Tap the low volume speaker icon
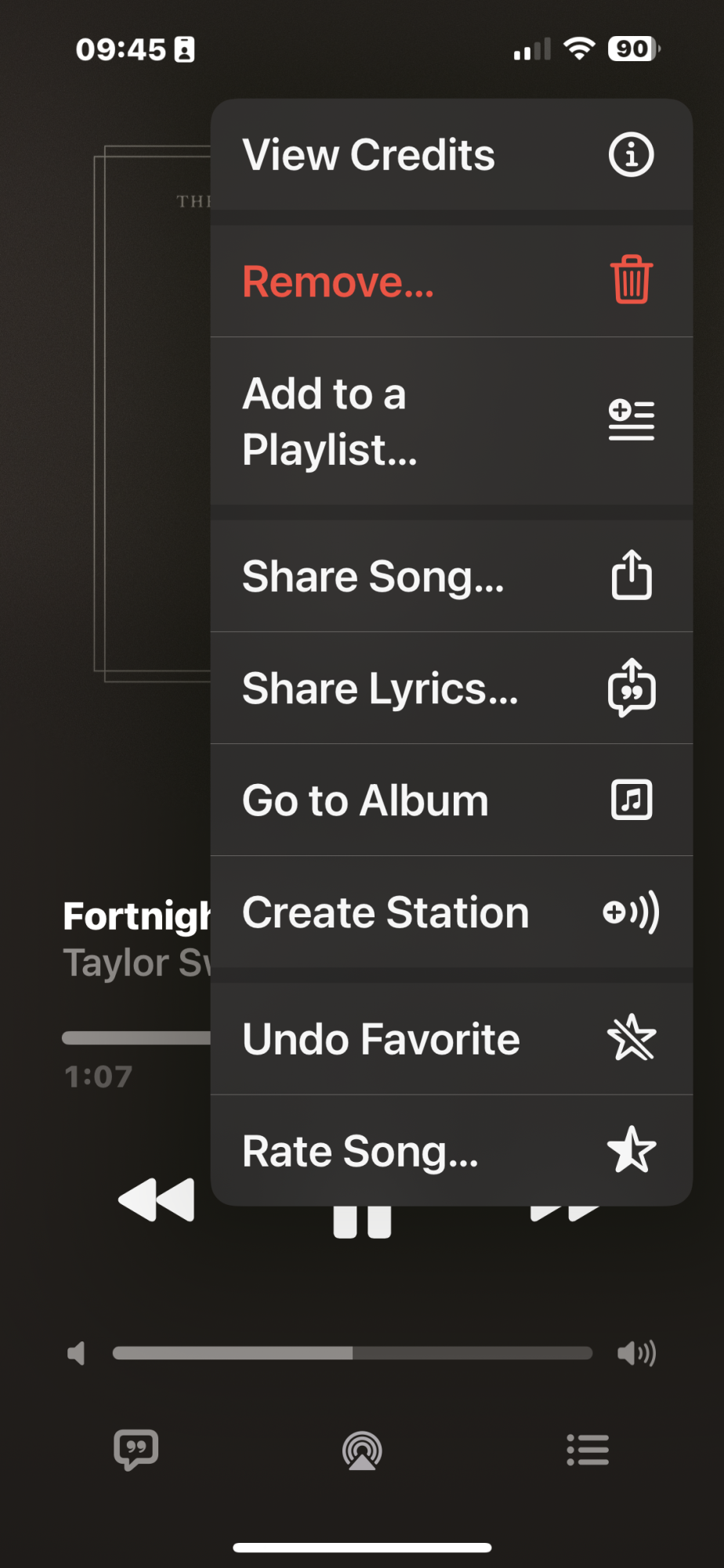 click(x=76, y=1353)
